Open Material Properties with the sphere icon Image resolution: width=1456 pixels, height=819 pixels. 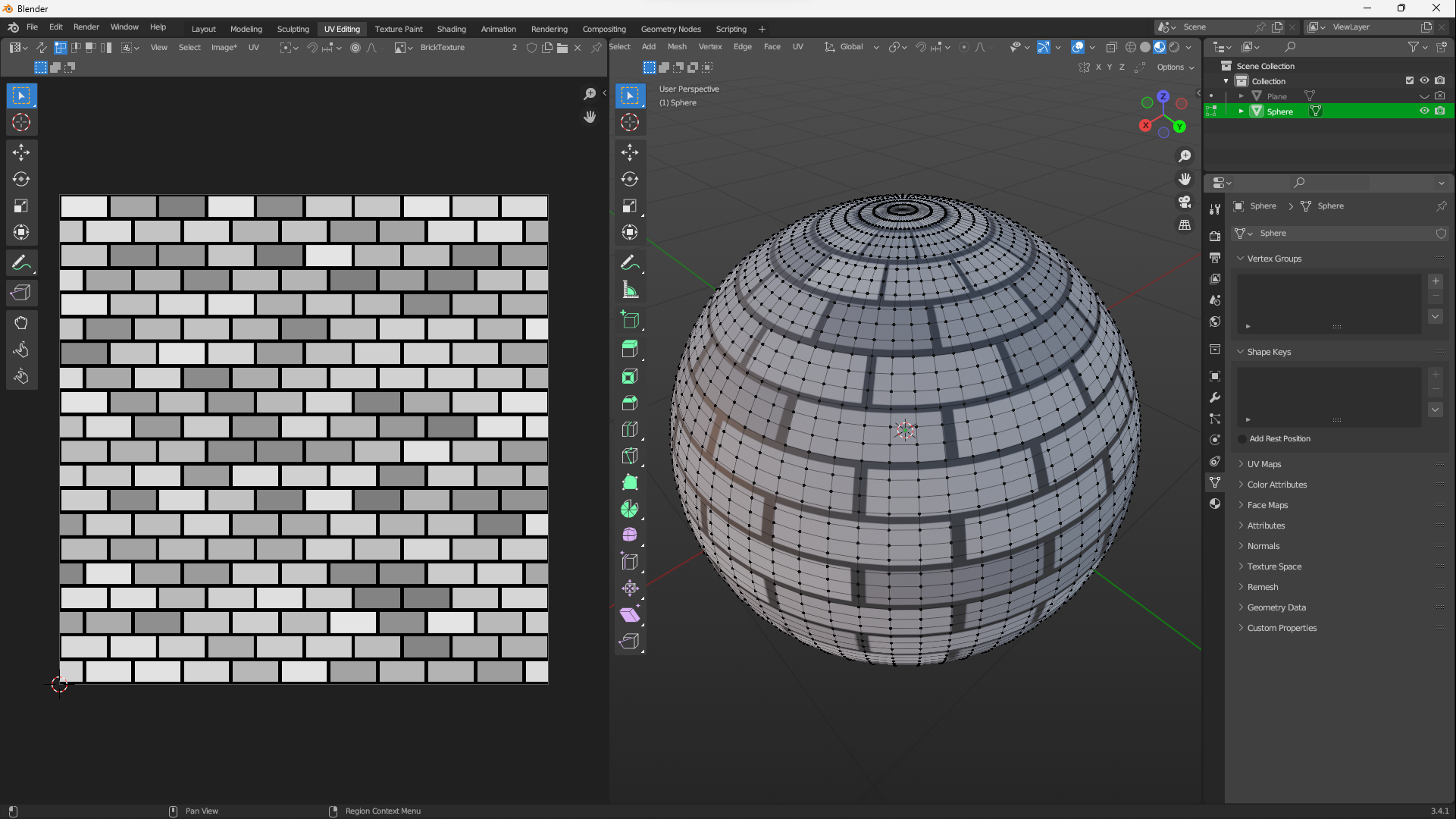click(x=1215, y=503)
